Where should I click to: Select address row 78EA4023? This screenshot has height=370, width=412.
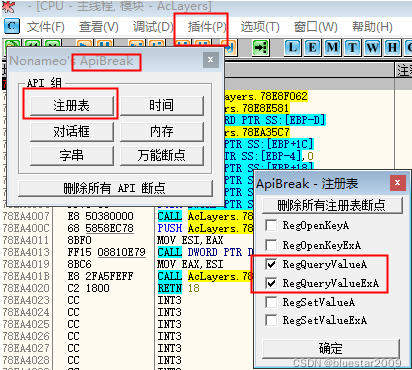(26, 300)
